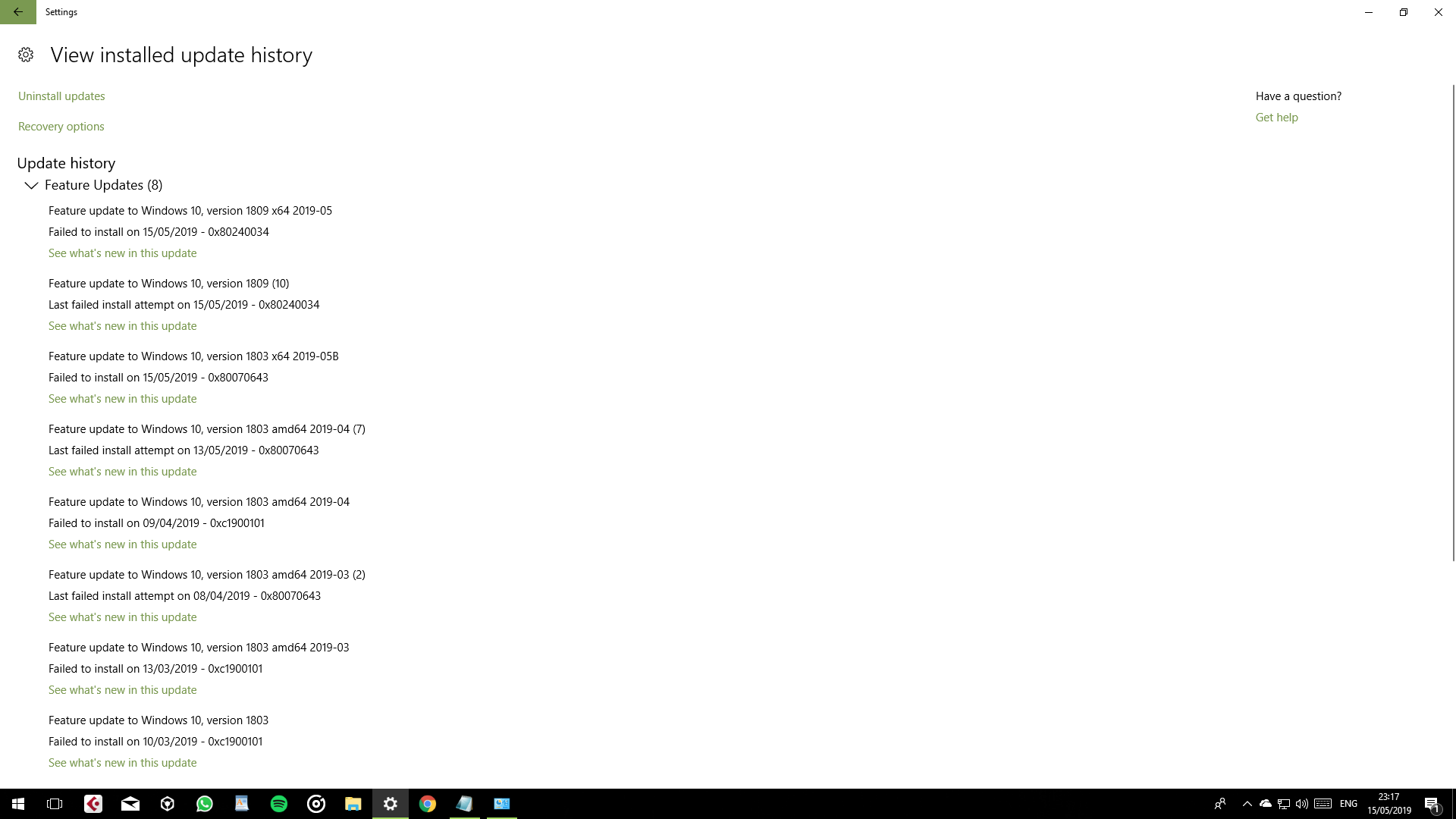The image size is (1456, 819).
Task: Click the 'Update history' heading
Action: 66,163
